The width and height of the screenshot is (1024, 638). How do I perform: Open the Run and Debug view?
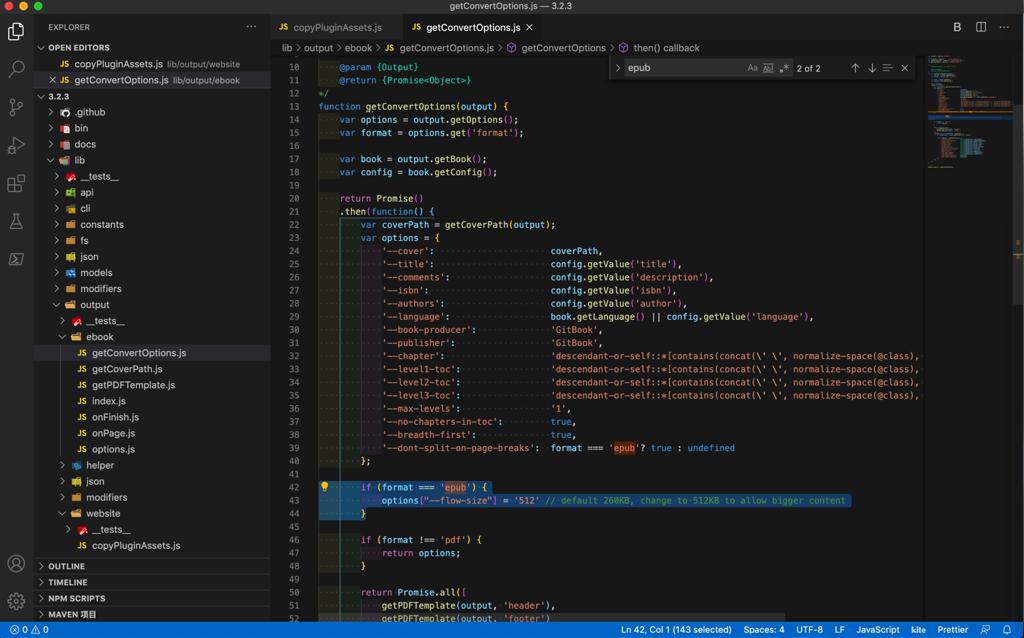(x=16, y=146)
